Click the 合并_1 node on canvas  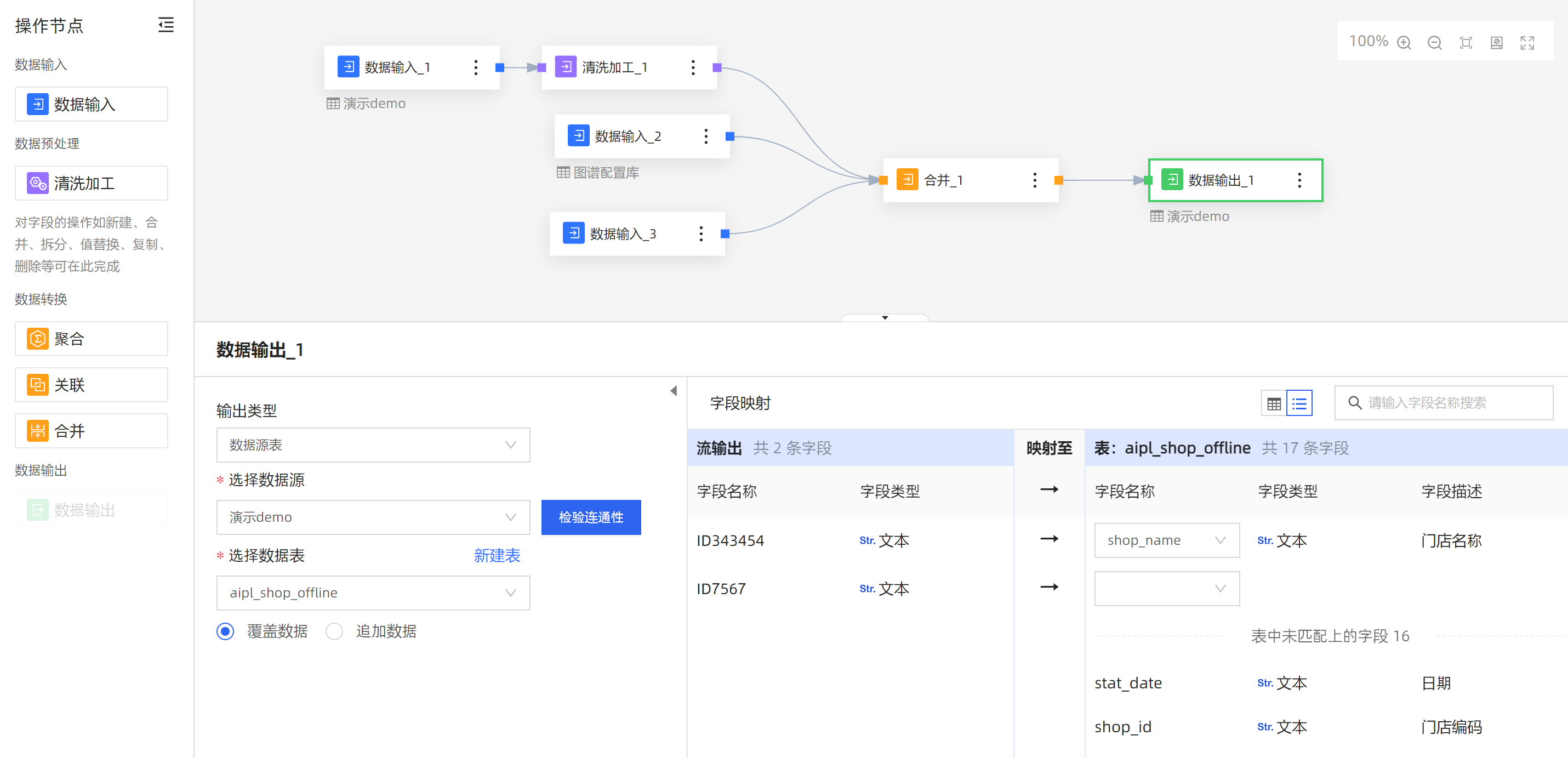pos(971,180)
